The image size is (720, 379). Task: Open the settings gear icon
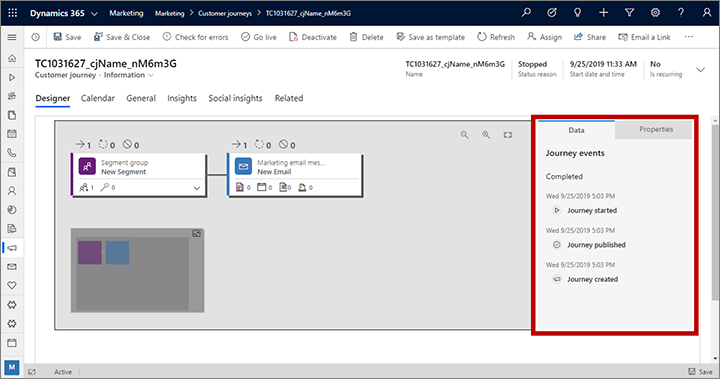[x=655, y=13]
